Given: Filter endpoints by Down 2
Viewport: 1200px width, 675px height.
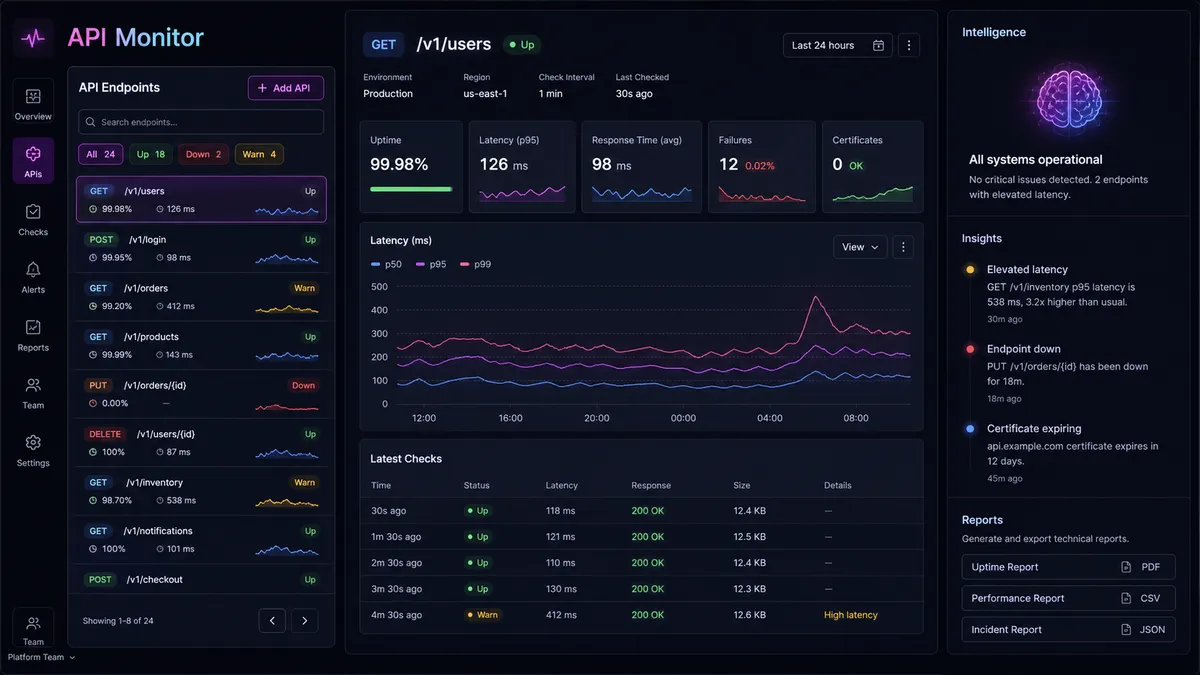Looking at the screenshot, I should [x=204, y=154].
